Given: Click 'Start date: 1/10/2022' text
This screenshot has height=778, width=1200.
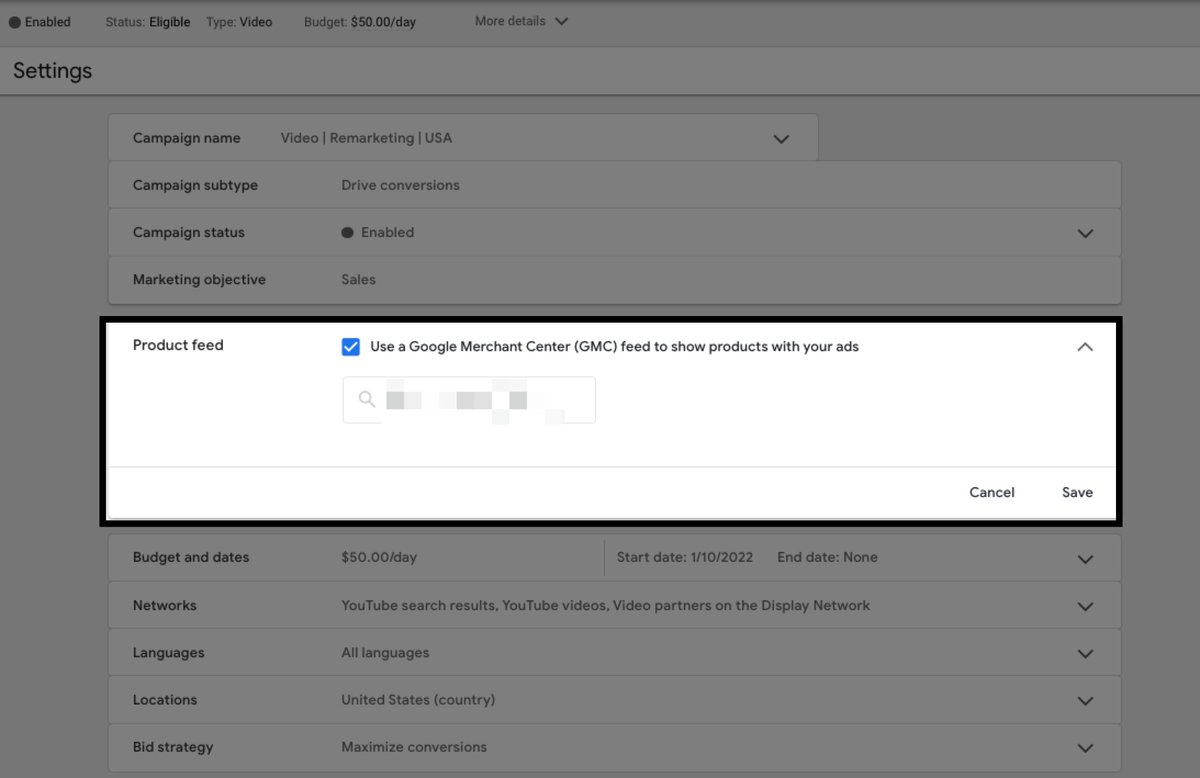Looking at the screenshot, I should 685,557.
